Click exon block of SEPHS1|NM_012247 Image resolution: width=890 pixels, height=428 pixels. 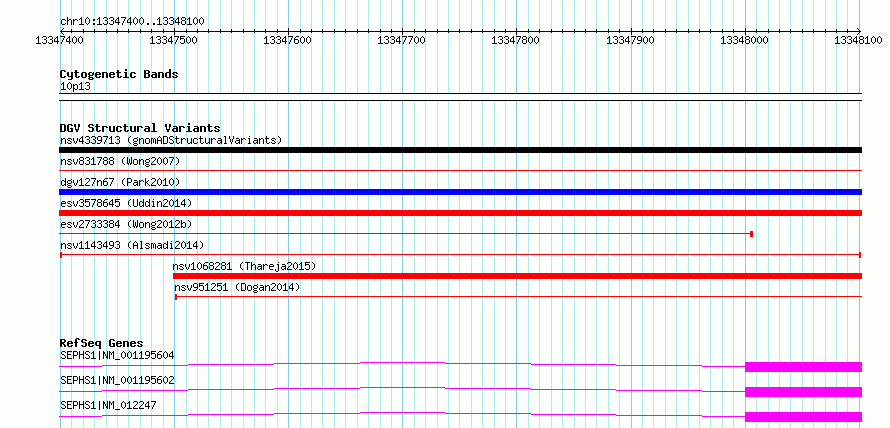tap(804, 417)
